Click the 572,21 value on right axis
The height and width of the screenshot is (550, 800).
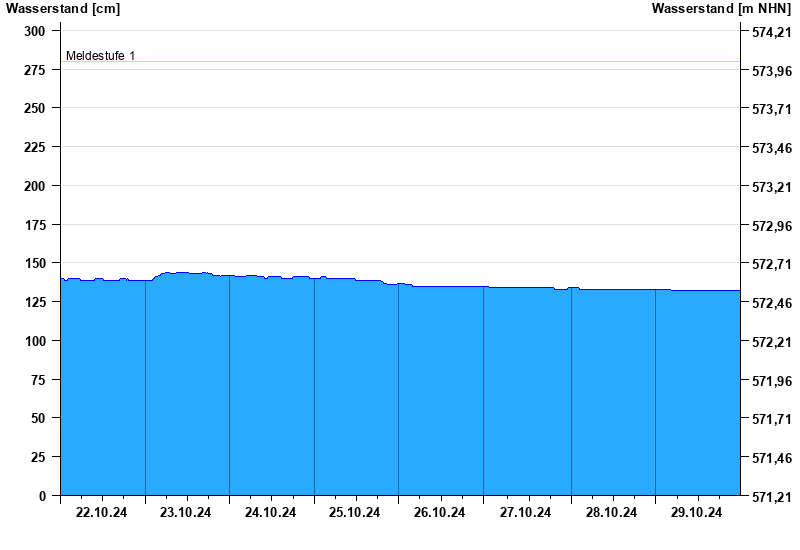(x=772, y=342)
